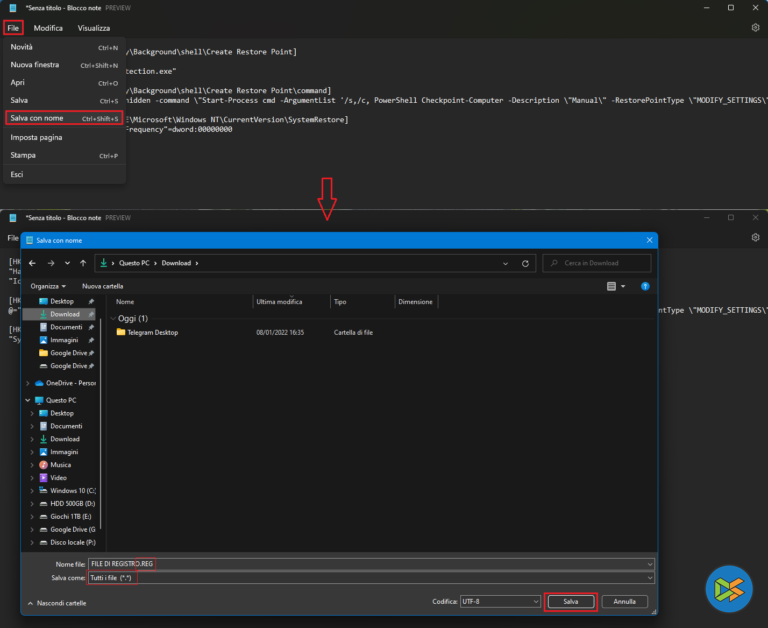The image size is (768, 628).
Task: Click the refresh button in the address bar
Action: coord(527,263)
